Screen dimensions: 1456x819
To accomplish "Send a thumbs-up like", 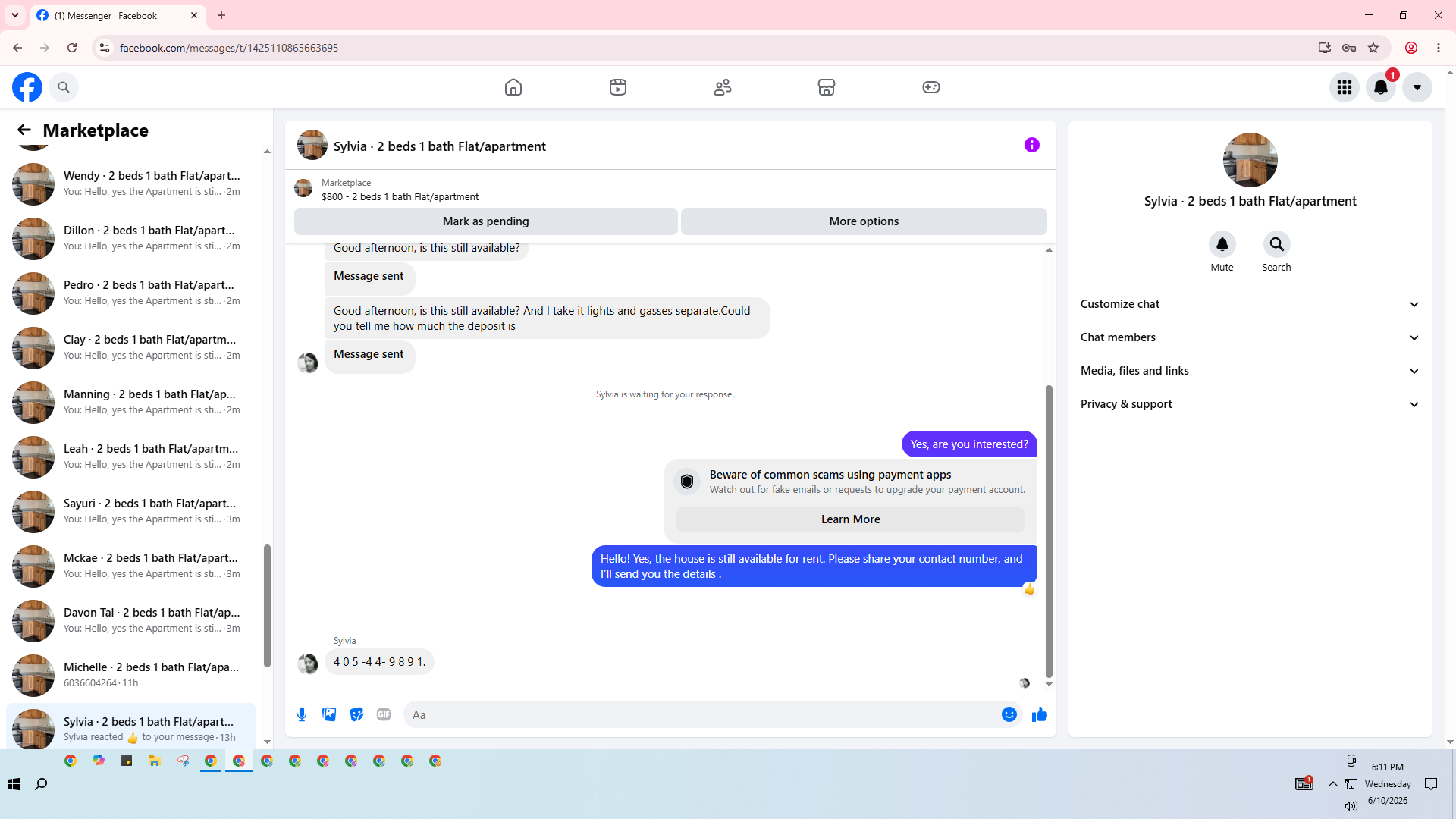I will [1040, 714].
